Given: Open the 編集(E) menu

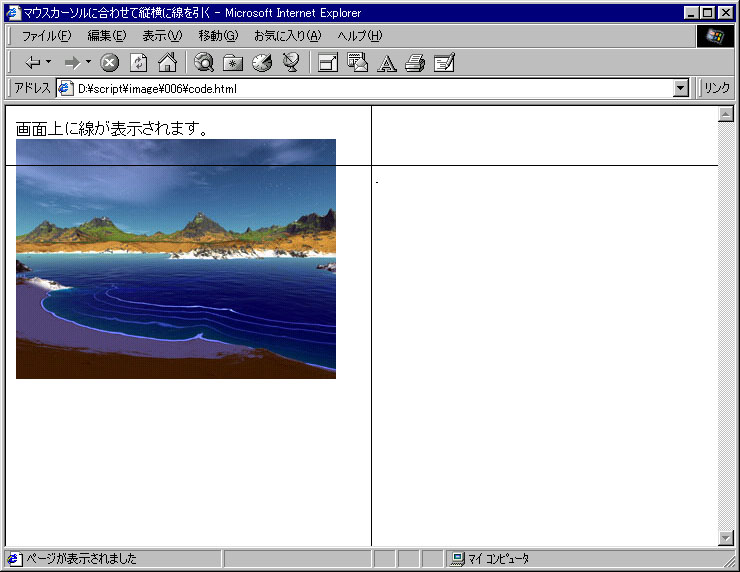Looking at the screenshot, I should [x=107, y=36].
